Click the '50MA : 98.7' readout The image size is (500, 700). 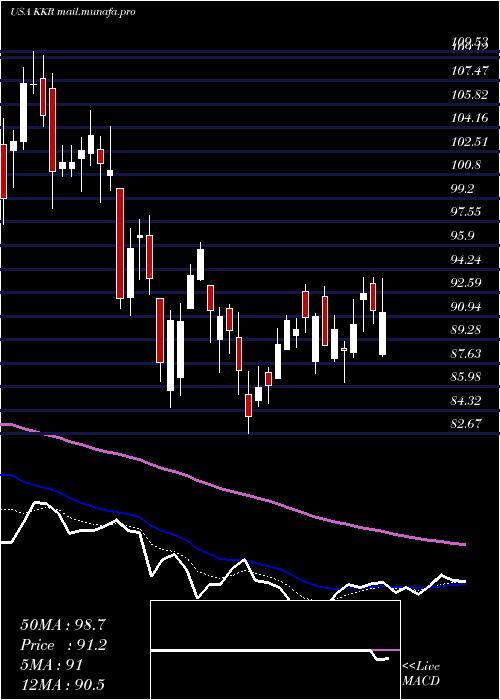coord(62,625)
